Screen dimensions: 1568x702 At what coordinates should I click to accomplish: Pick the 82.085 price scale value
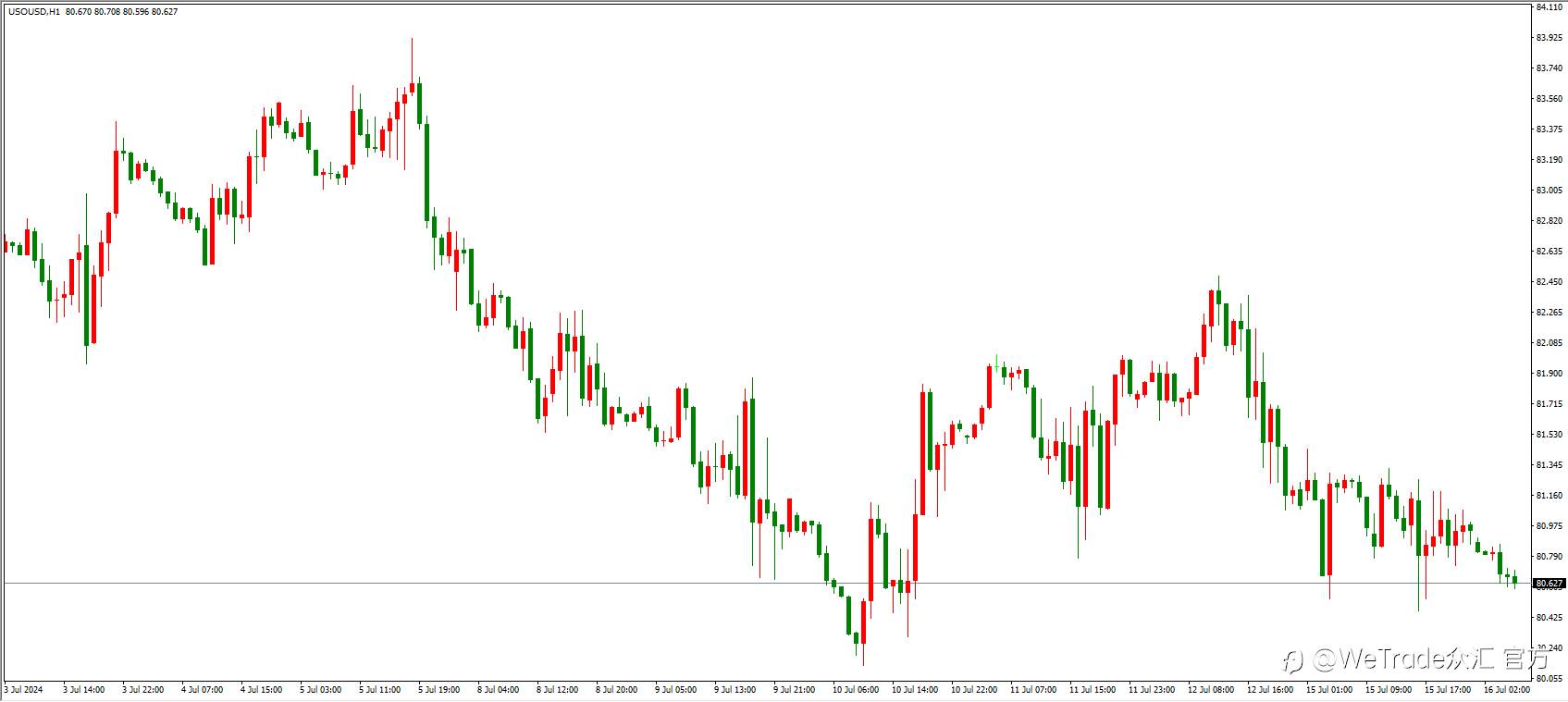[1549, 343]
